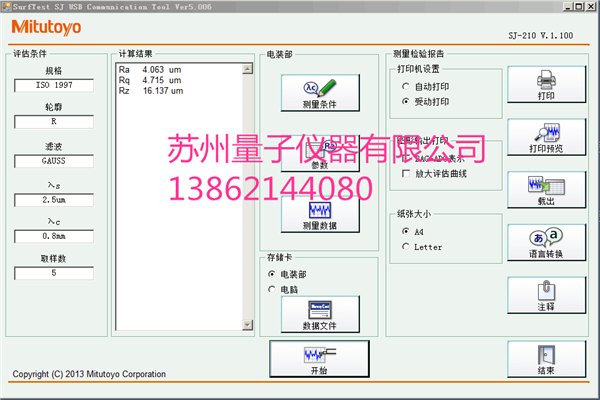Viewport: 600px width, 400px height.
Task: Click the SJ-210 V.1.100 version text
Action: click(541, 36)
